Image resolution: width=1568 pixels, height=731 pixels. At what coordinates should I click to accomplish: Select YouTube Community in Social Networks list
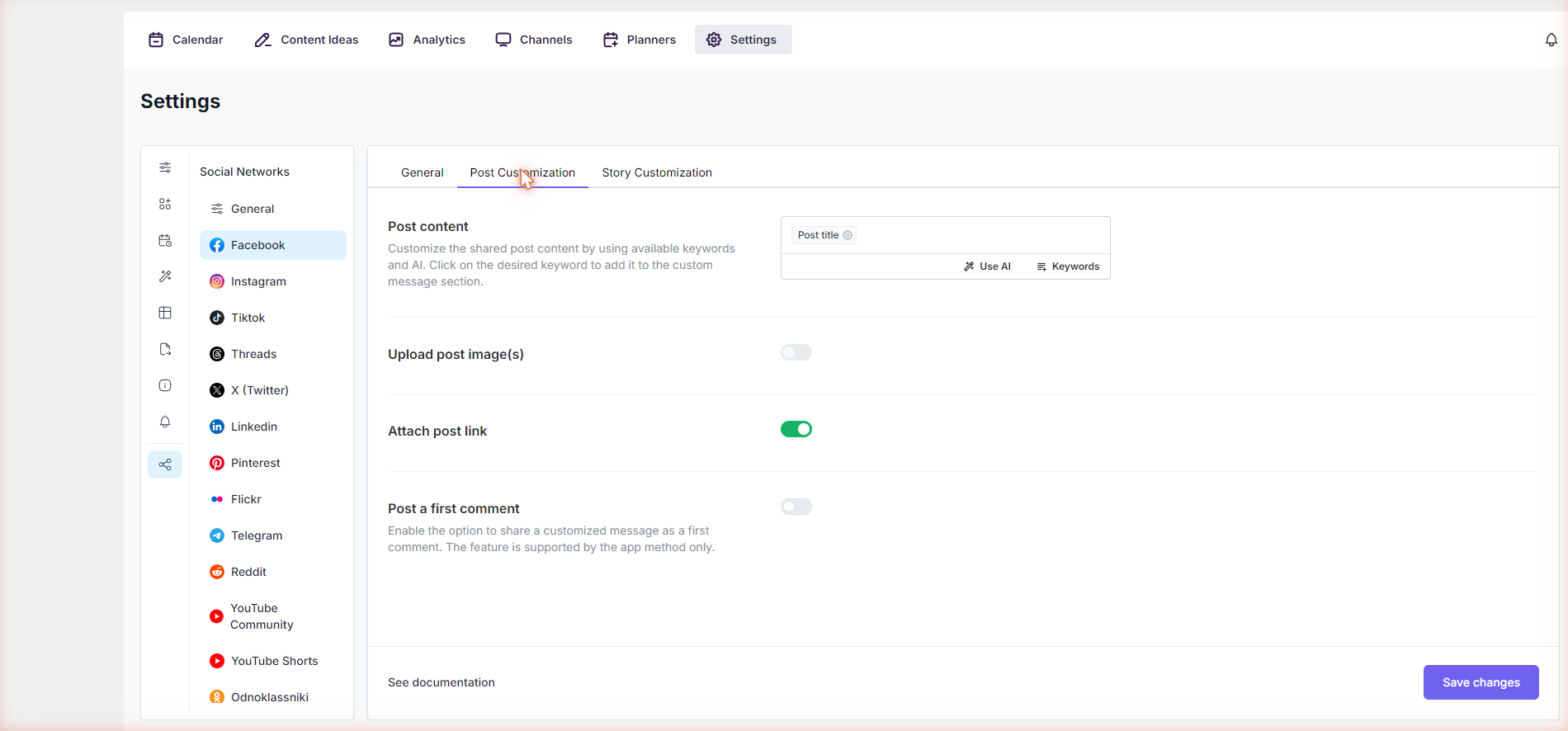[272, 616]
